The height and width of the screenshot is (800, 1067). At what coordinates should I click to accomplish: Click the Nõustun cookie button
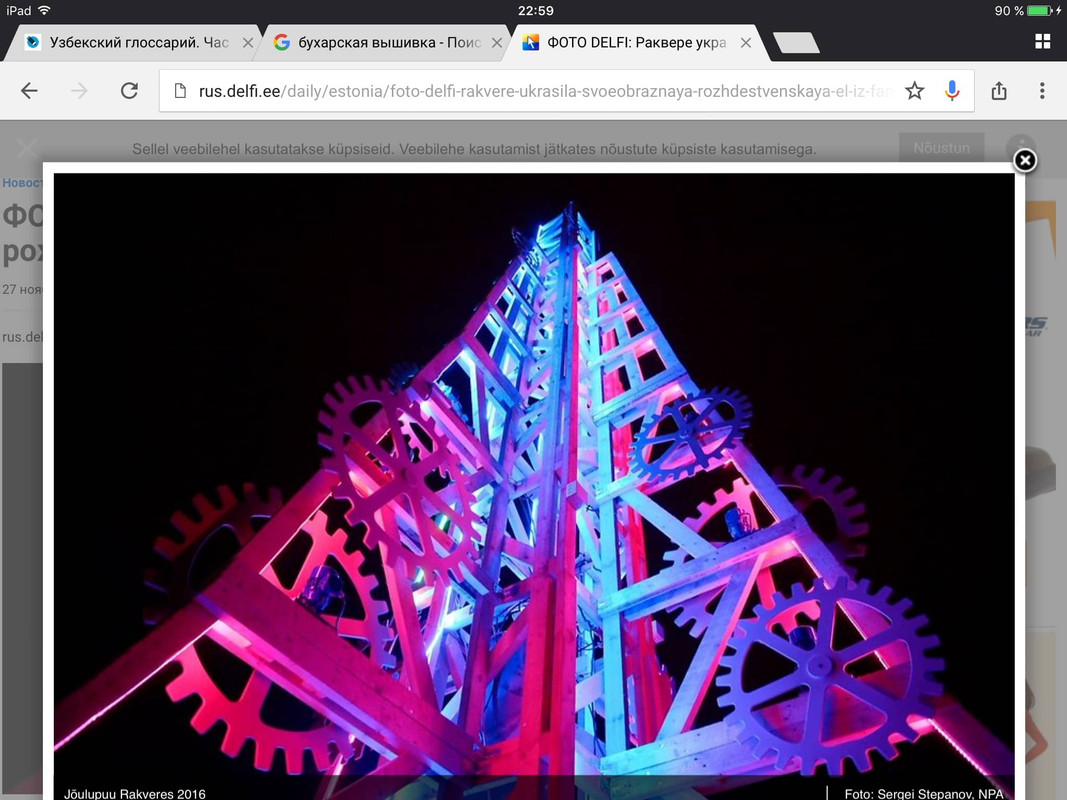click(x=942, y=148)
